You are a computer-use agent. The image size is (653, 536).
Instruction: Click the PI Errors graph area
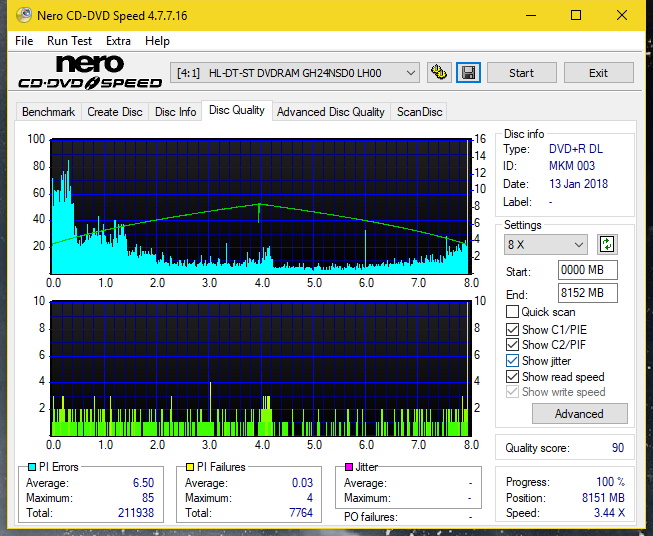click(261, 206)
